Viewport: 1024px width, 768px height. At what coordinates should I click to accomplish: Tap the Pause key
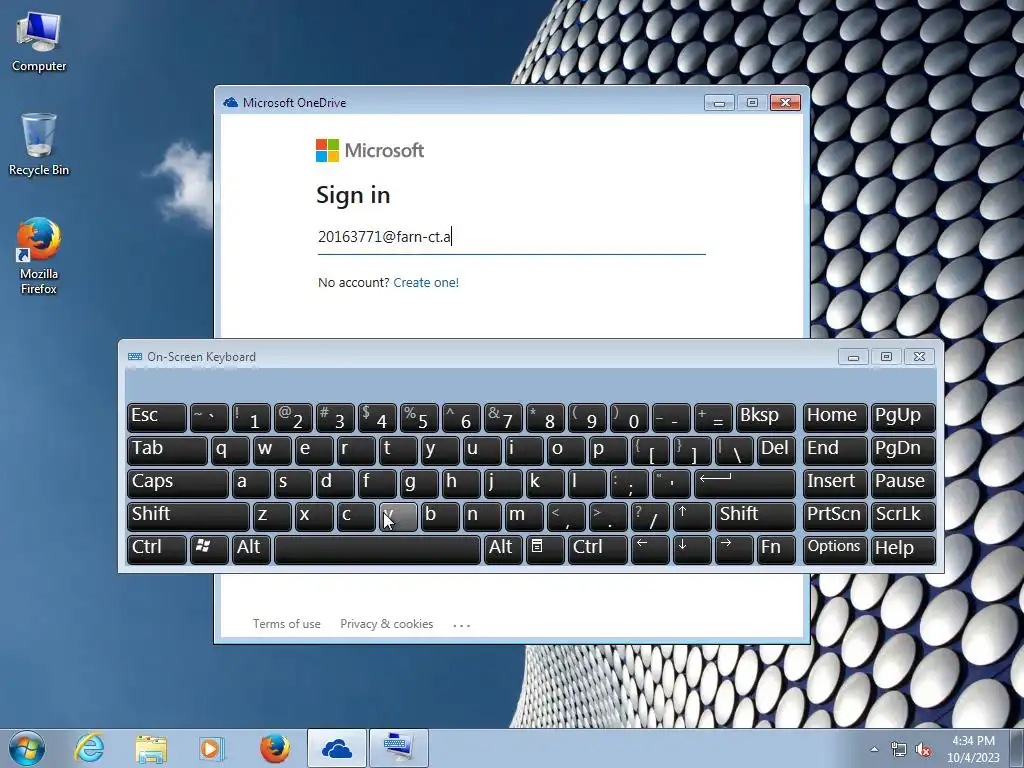click(903, 483)
